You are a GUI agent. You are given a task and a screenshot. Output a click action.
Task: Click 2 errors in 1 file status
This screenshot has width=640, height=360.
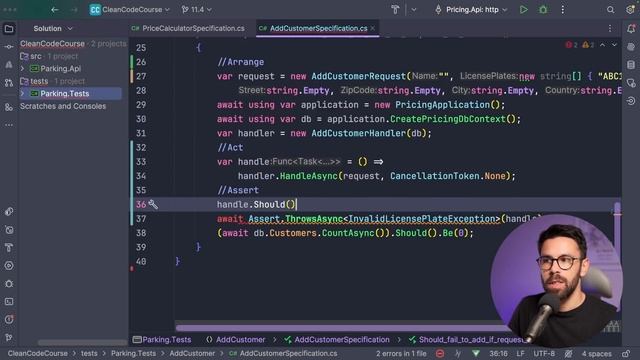point(401,353)
